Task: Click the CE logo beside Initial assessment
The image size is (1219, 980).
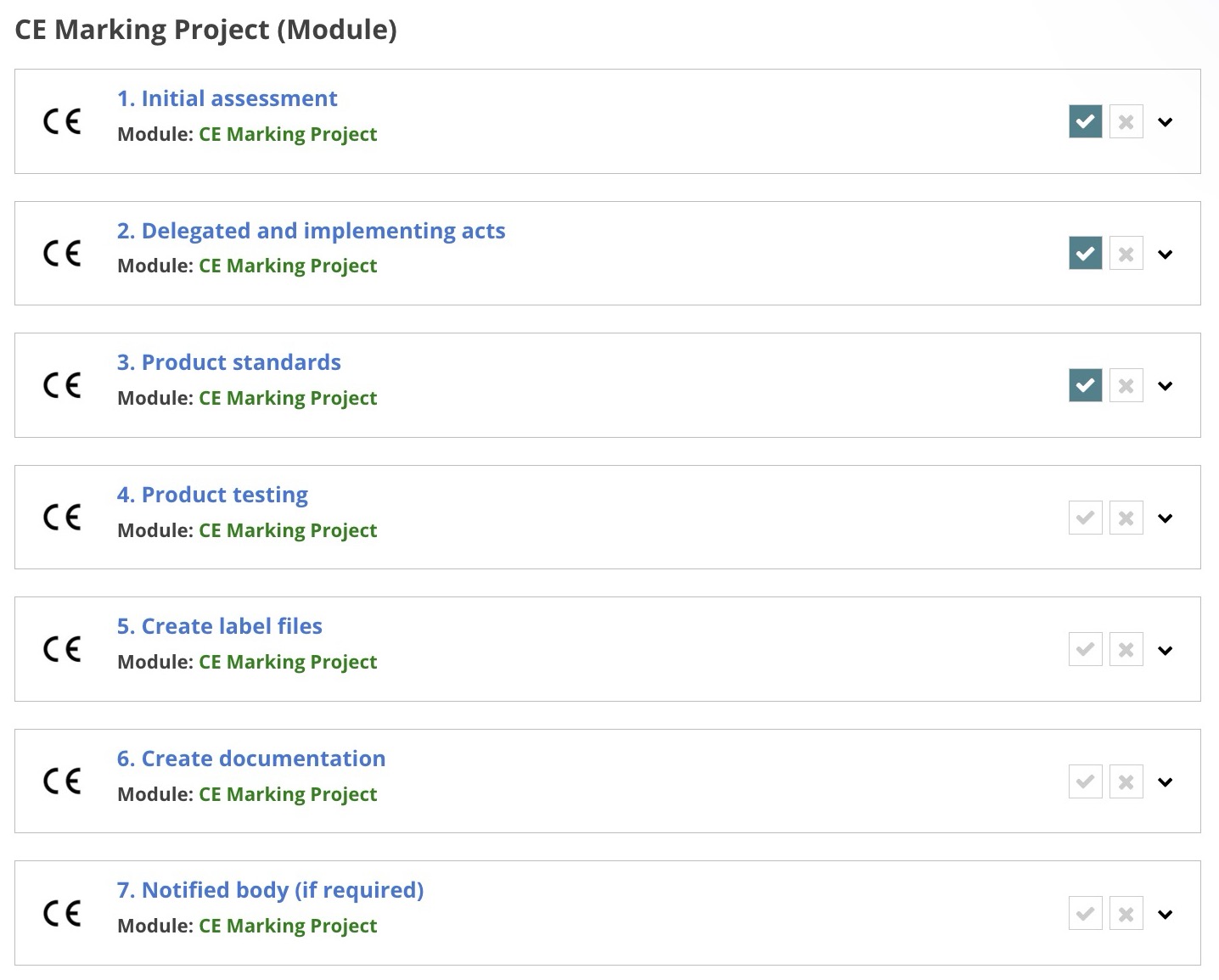Action: [x=62, y=121]
